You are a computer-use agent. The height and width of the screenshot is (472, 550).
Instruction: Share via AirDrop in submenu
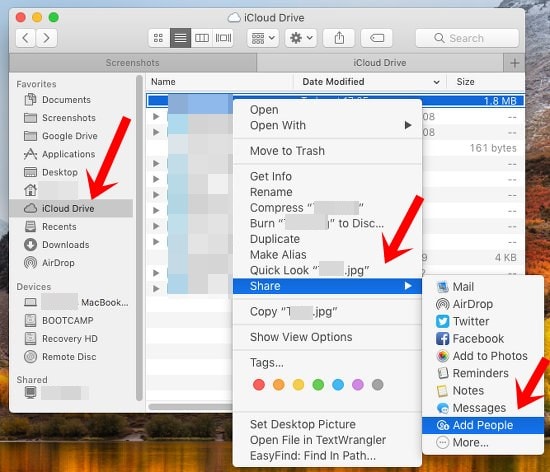tap(483, 304)
